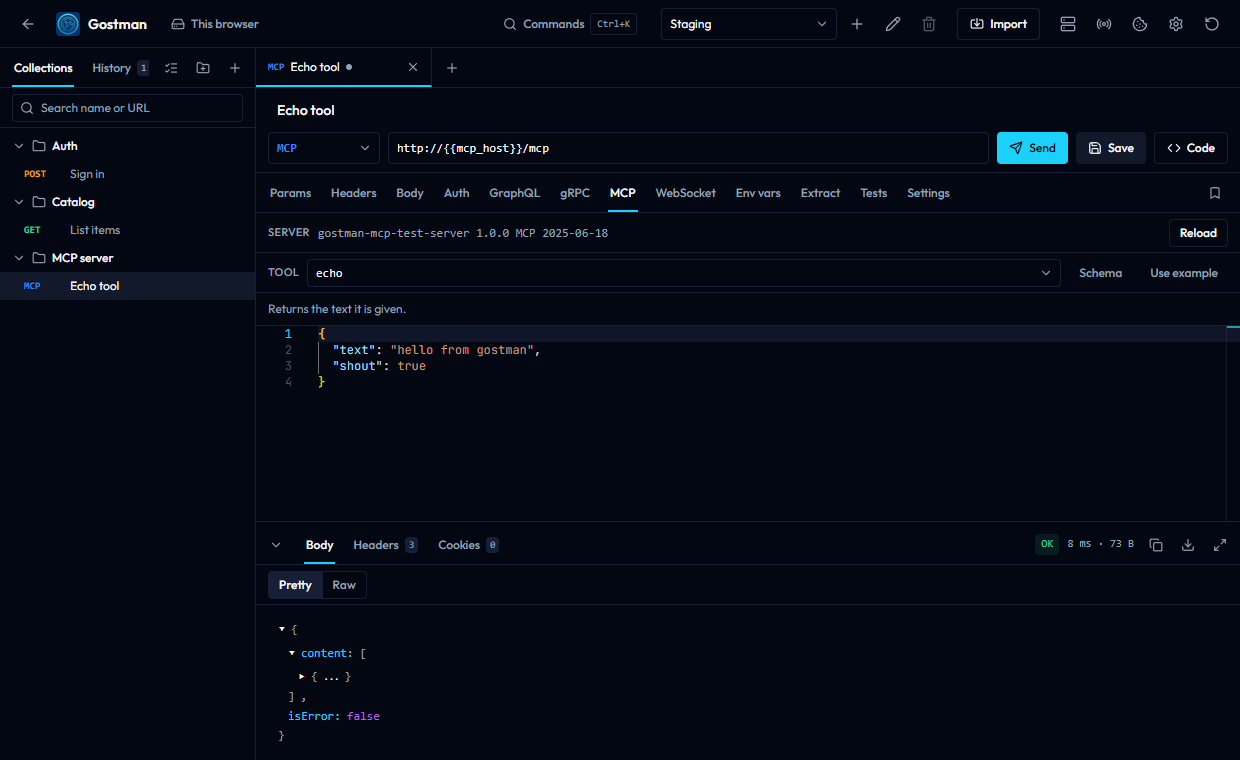Click the new folder icon in sidebar
The height and width of the screenshot is (760, 1240).
coord(203,68)
